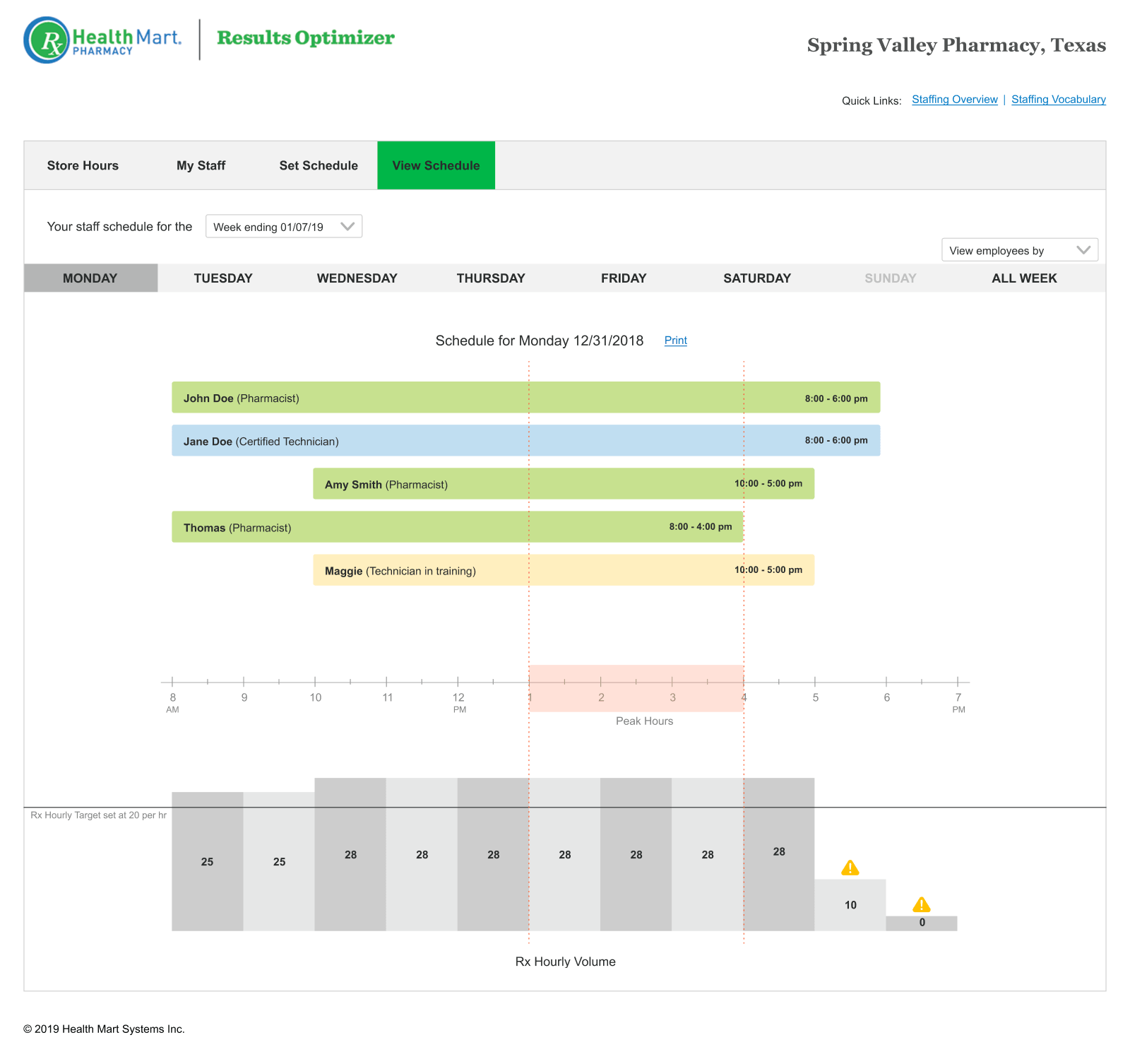Select John Doe's pharmacist shift bar
The height and width of the screenshot is (1064, 1130).
tap(526, 398)
